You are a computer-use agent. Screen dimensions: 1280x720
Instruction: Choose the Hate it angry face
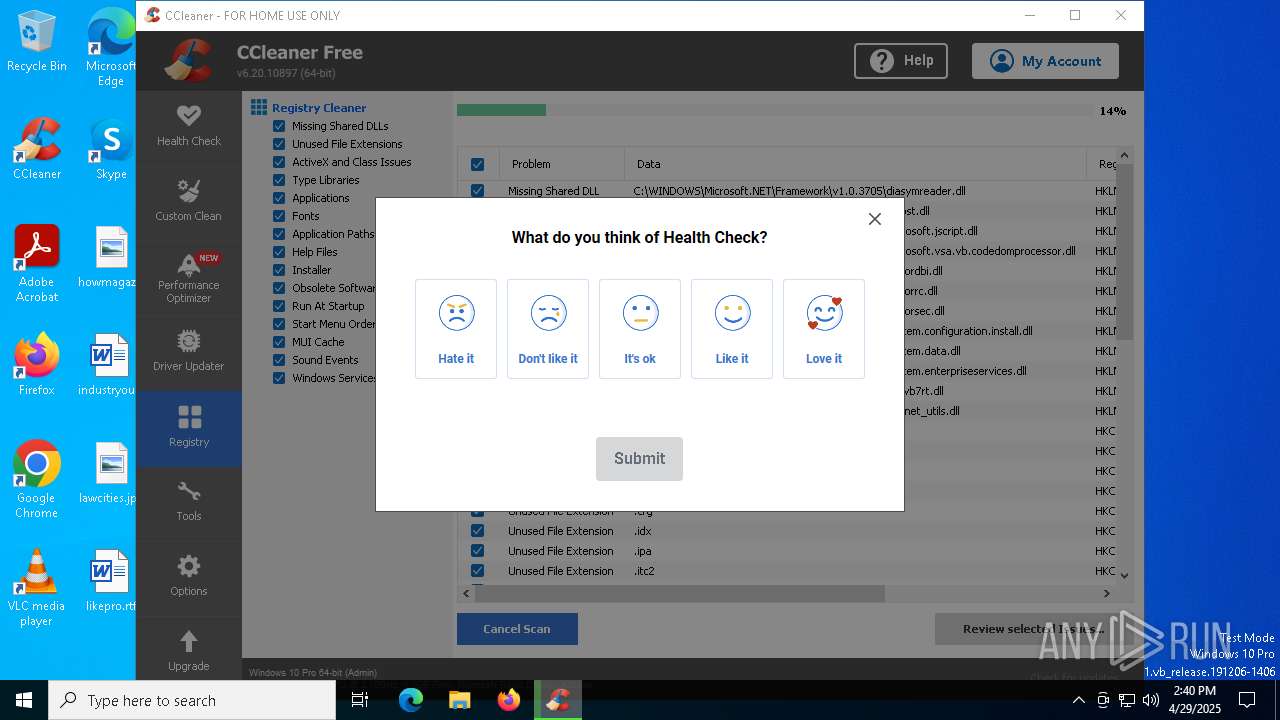click(456, 329)
